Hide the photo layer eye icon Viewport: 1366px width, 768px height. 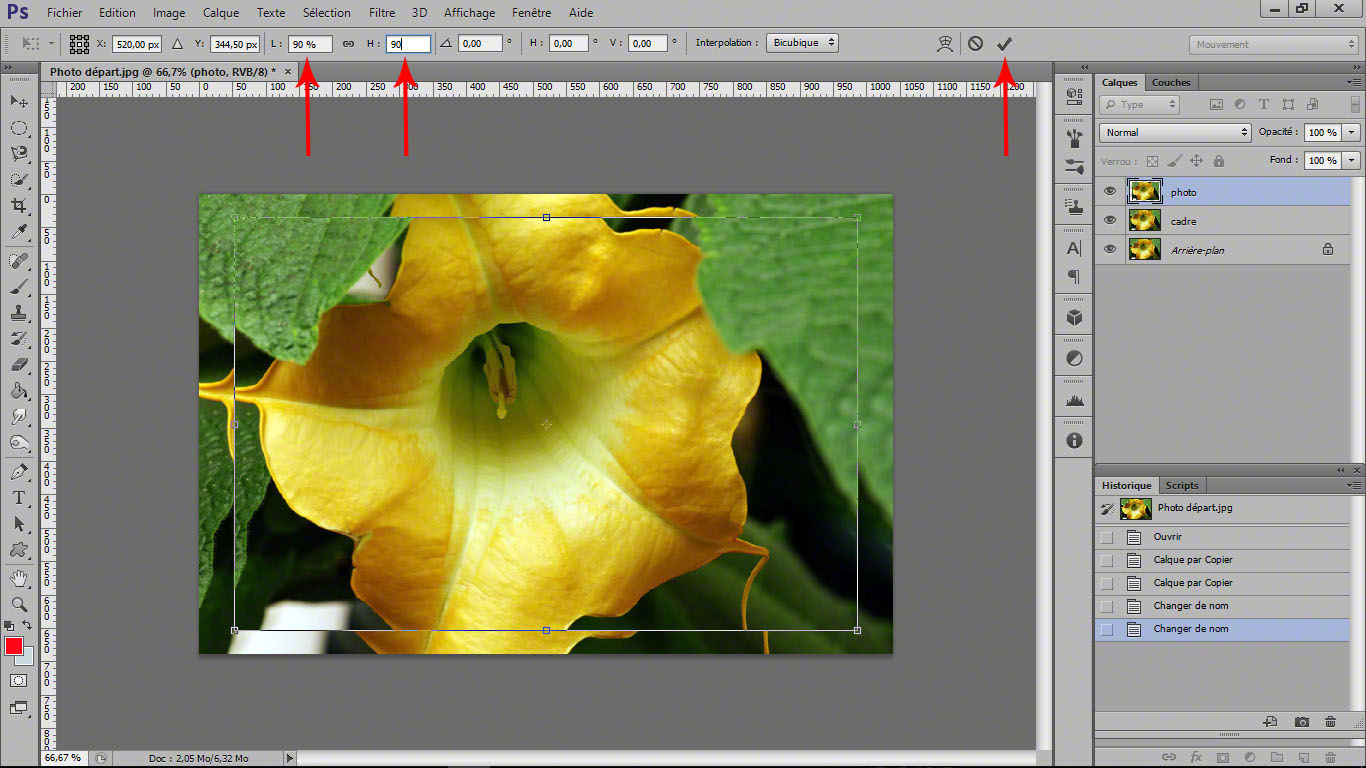pyautogui.click(x=1110, y=192)
